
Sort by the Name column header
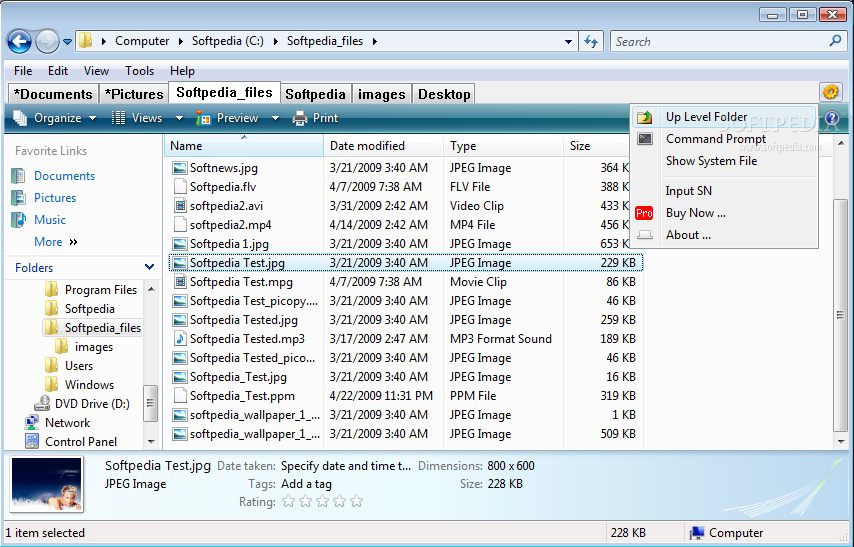click(x=243, y=146)
